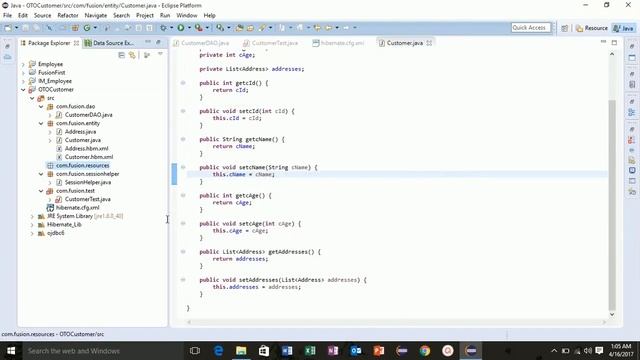Open Google Chrome from the taskbar

(425, 351)
